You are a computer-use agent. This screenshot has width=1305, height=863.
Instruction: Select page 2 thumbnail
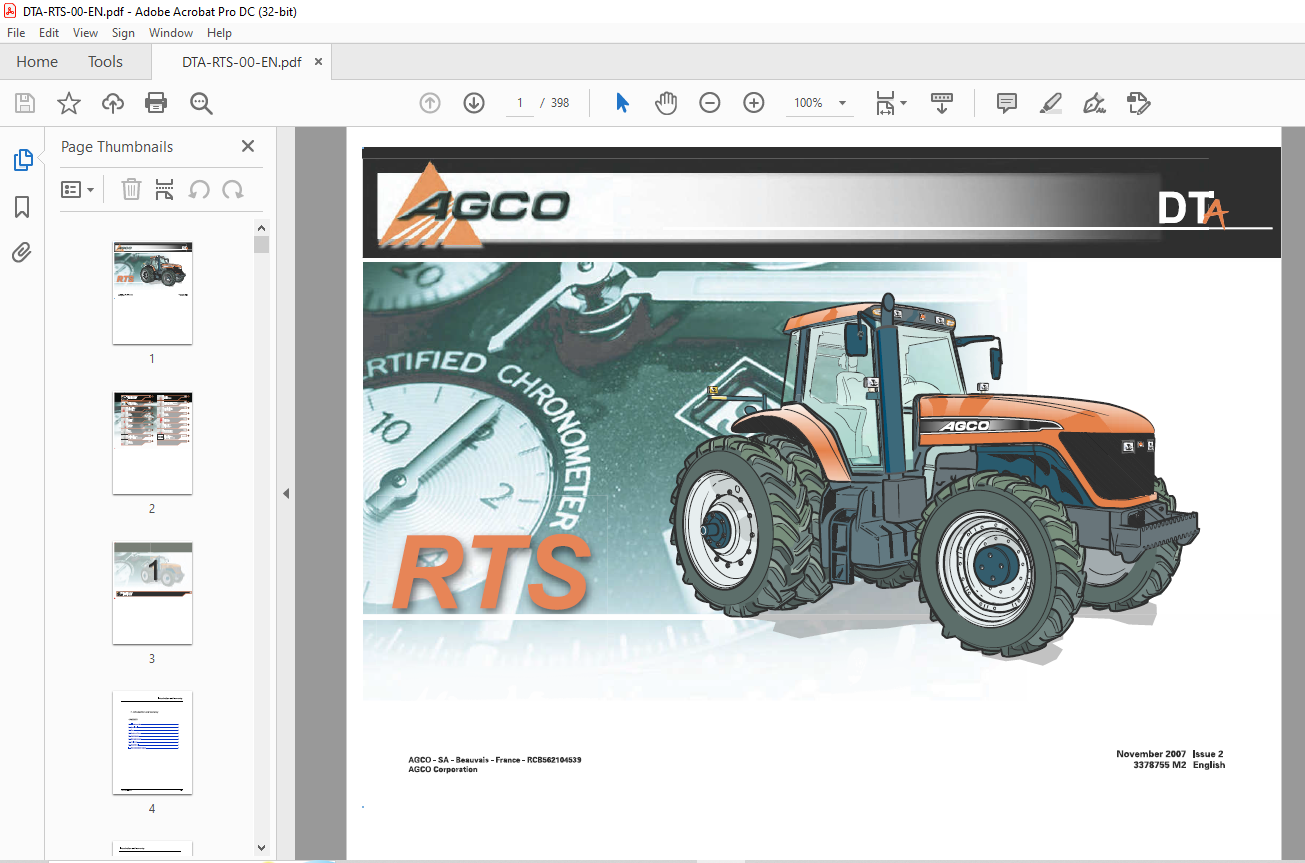tap(152, 443)
